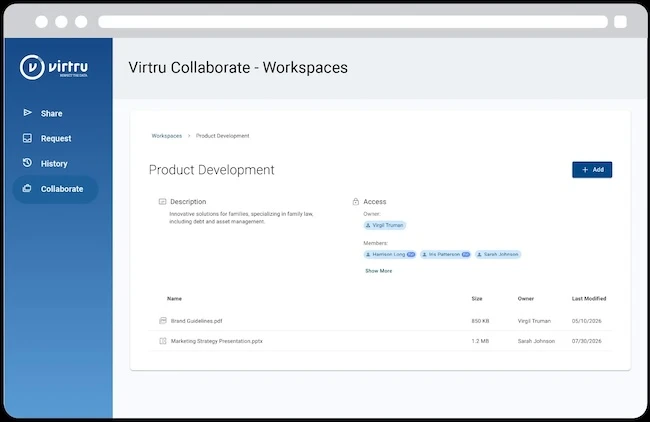Select the Collaborate menu item
The height and width of the screenshot is (422, 650).
click(56, 189)
